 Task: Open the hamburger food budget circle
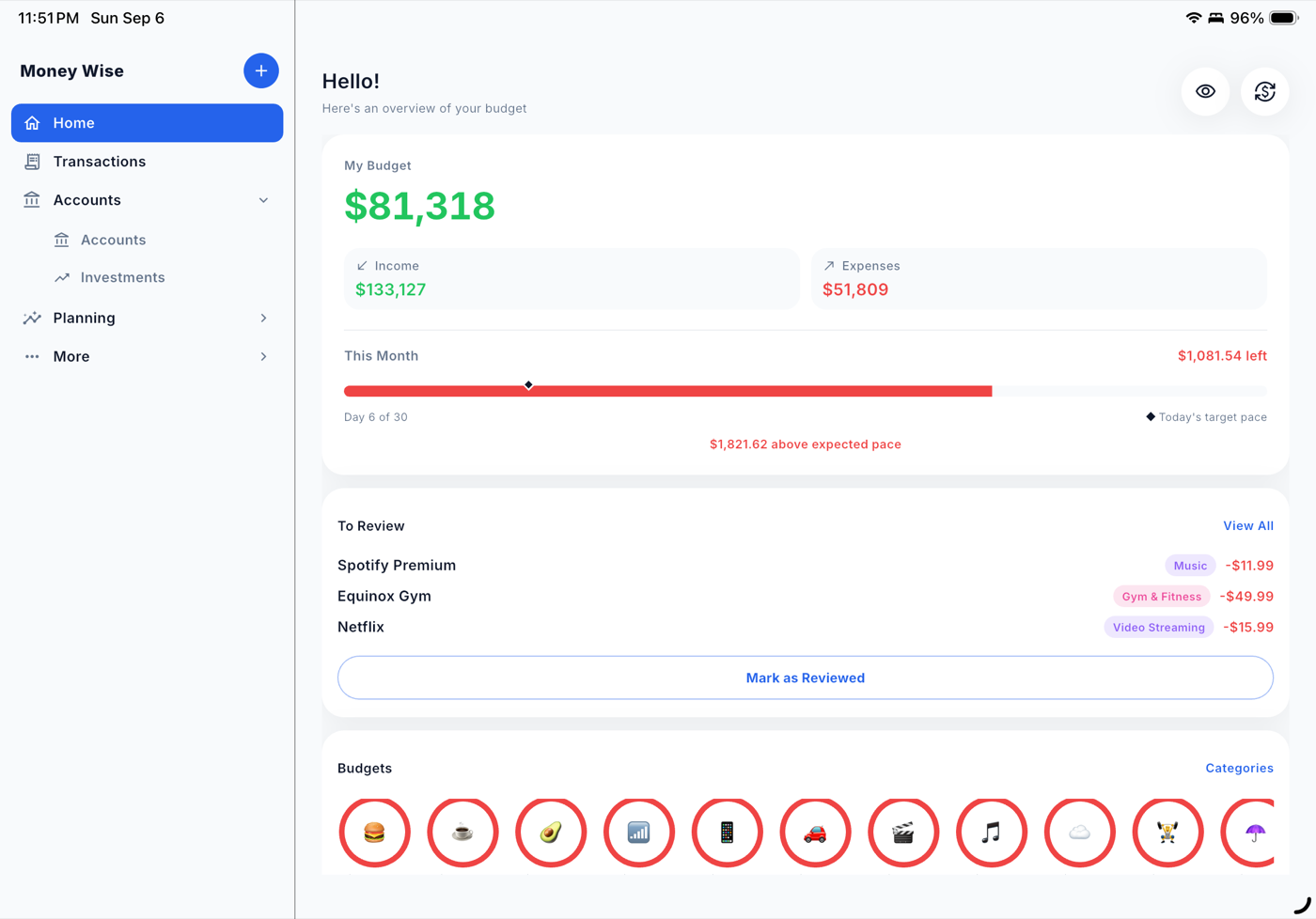click(374, 832)
